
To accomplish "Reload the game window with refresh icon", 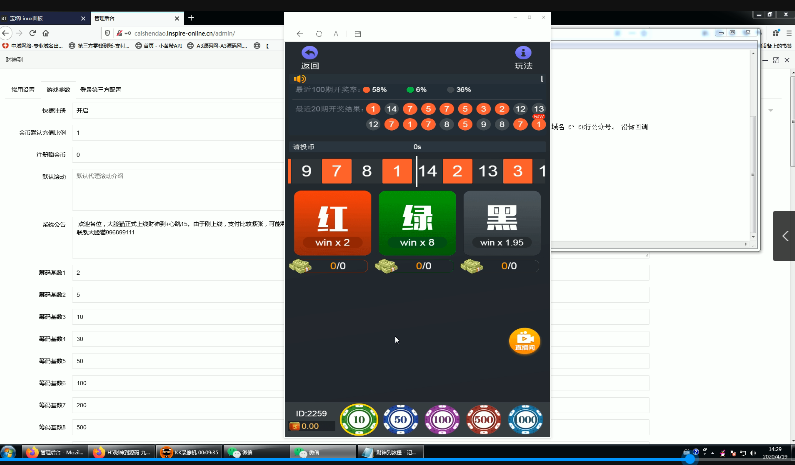I will pos(319,34).
